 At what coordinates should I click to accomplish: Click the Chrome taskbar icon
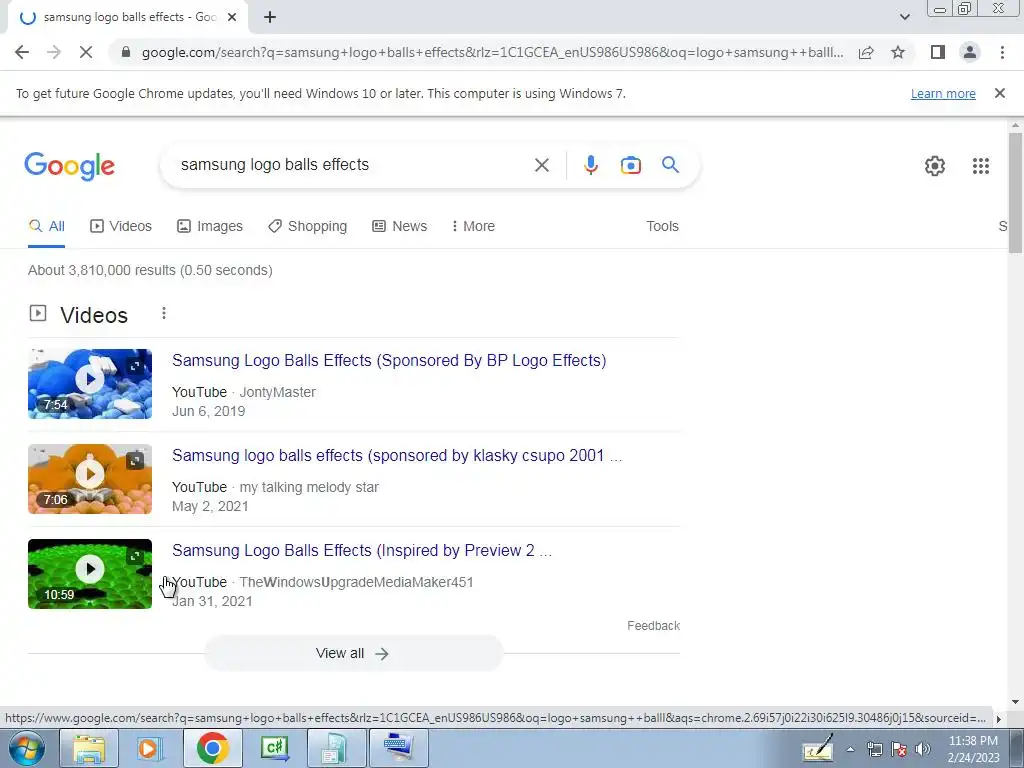tap(212, 748)
